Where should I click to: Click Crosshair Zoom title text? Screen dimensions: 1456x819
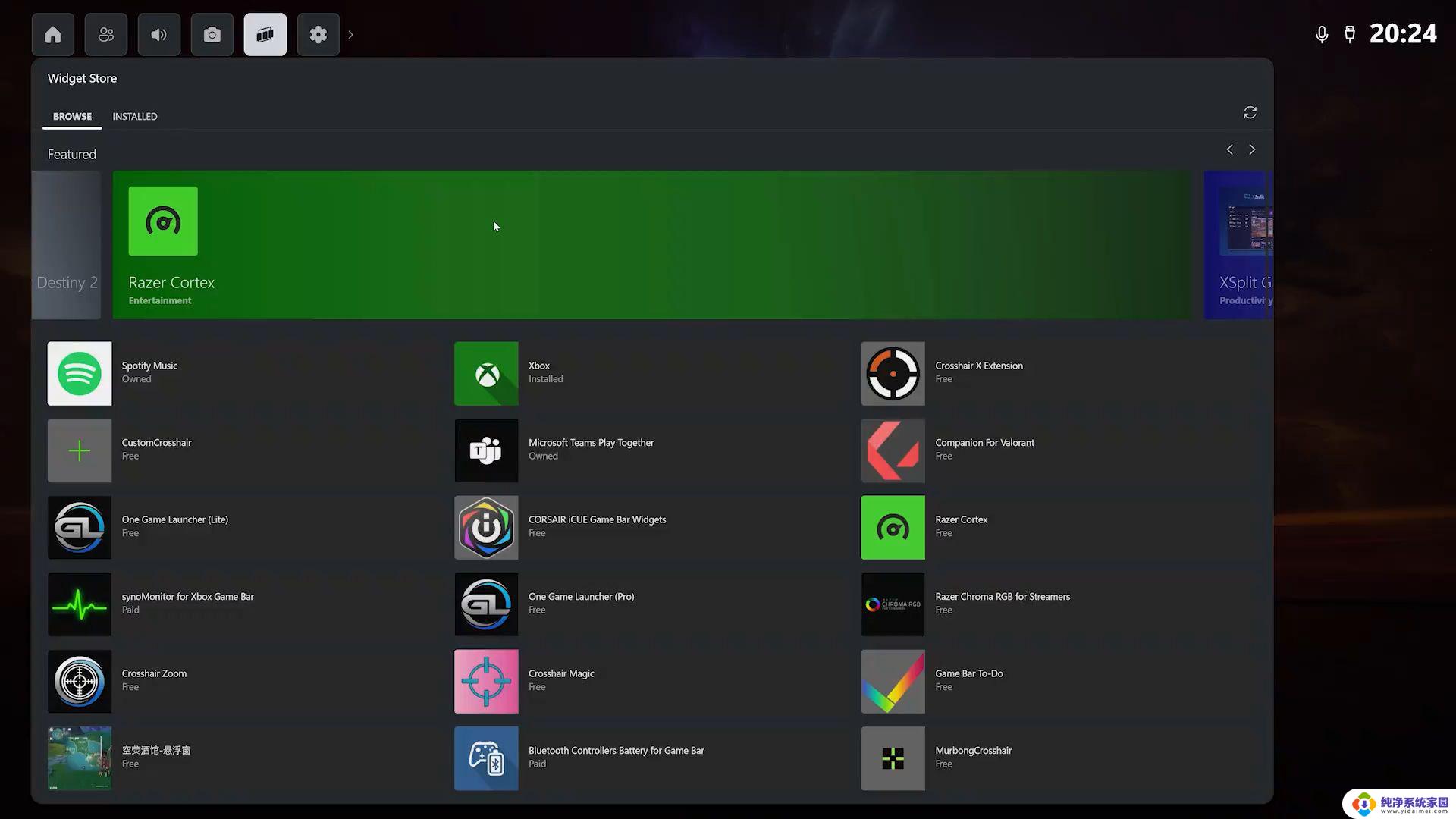[x=154, y=673]
